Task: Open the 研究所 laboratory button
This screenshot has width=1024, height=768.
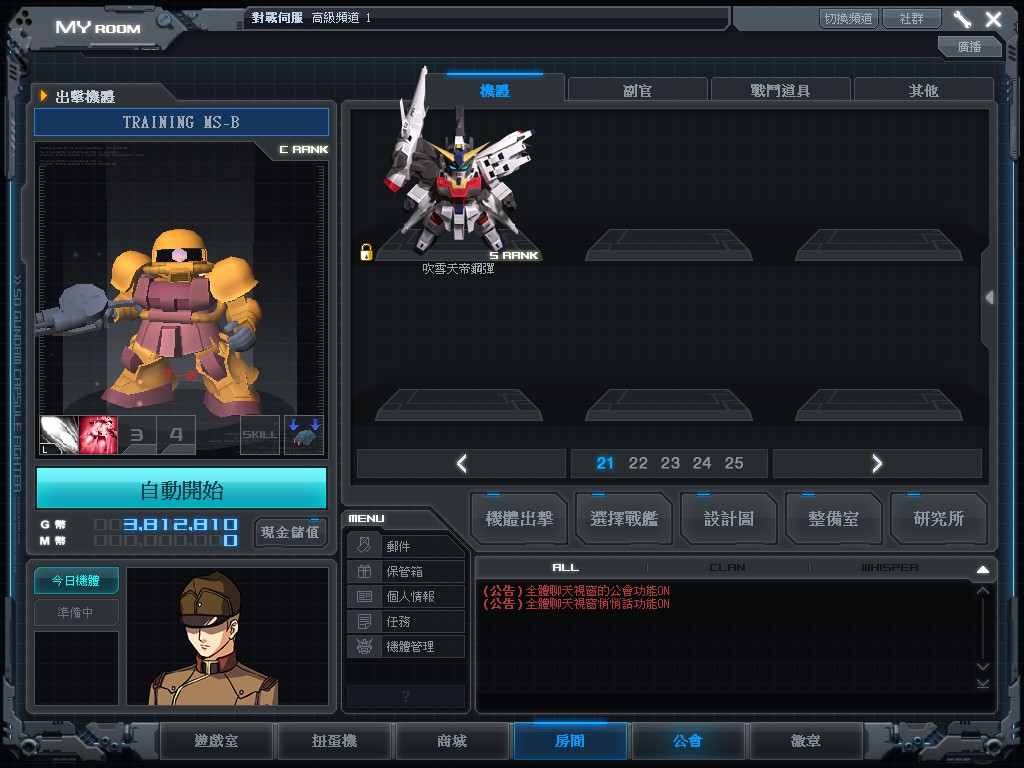Action: point(938,519)
